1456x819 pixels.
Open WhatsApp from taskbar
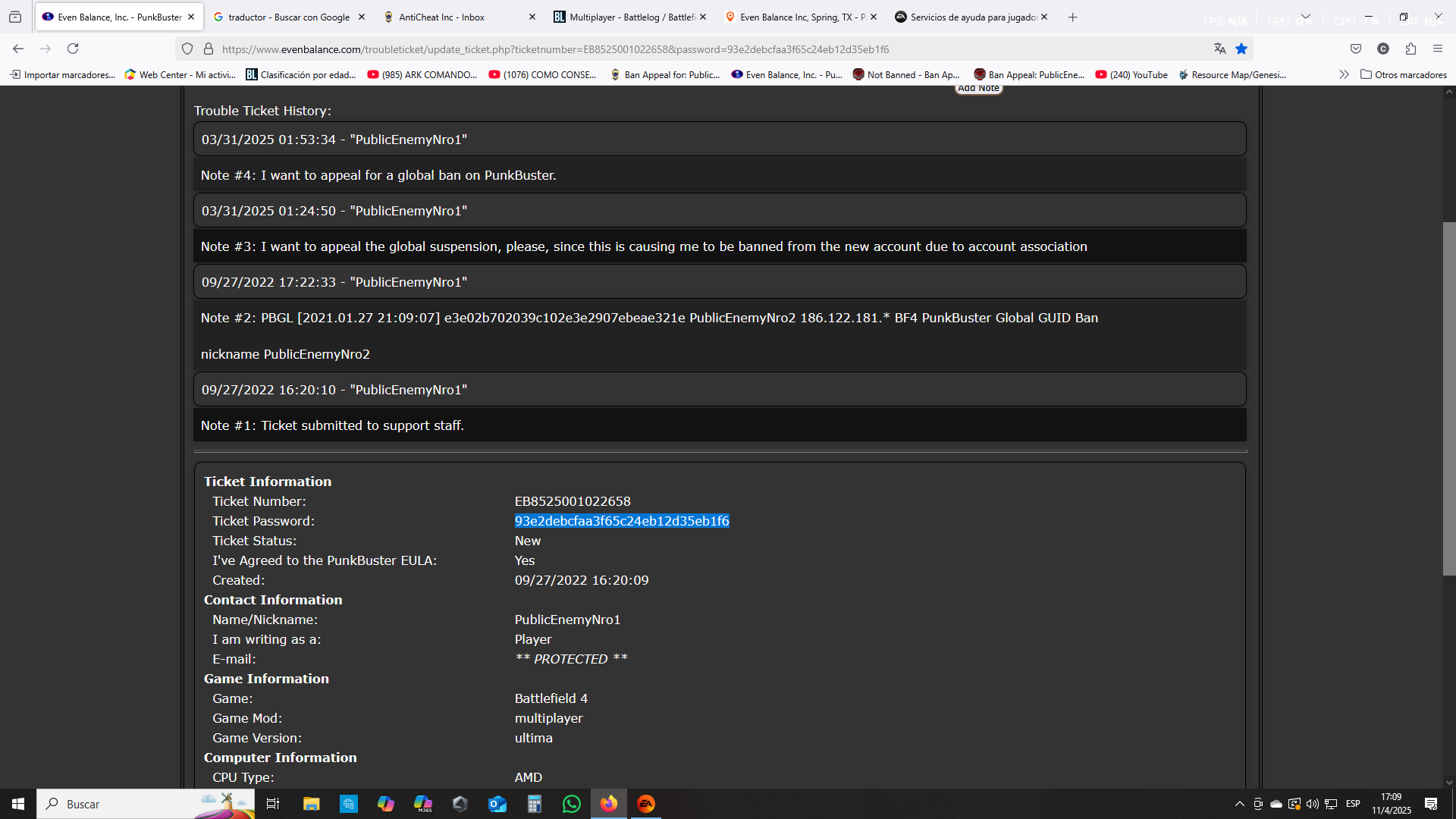tap(572, 804)
